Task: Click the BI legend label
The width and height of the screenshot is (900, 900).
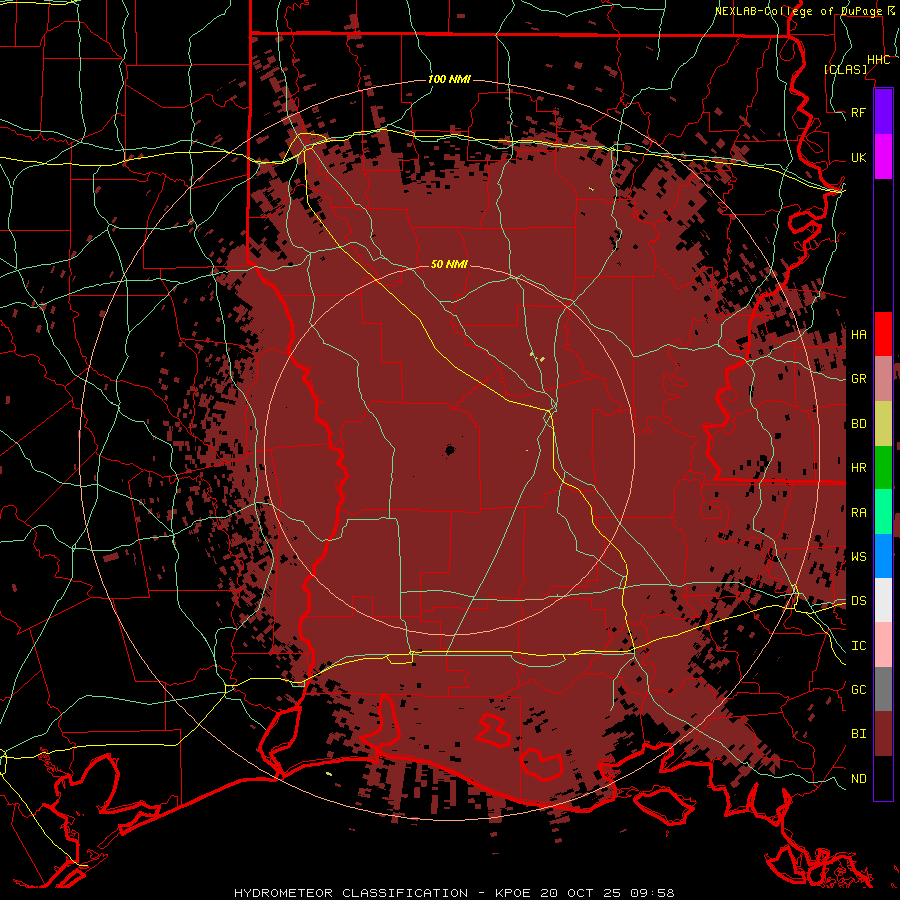Action: 858,734
